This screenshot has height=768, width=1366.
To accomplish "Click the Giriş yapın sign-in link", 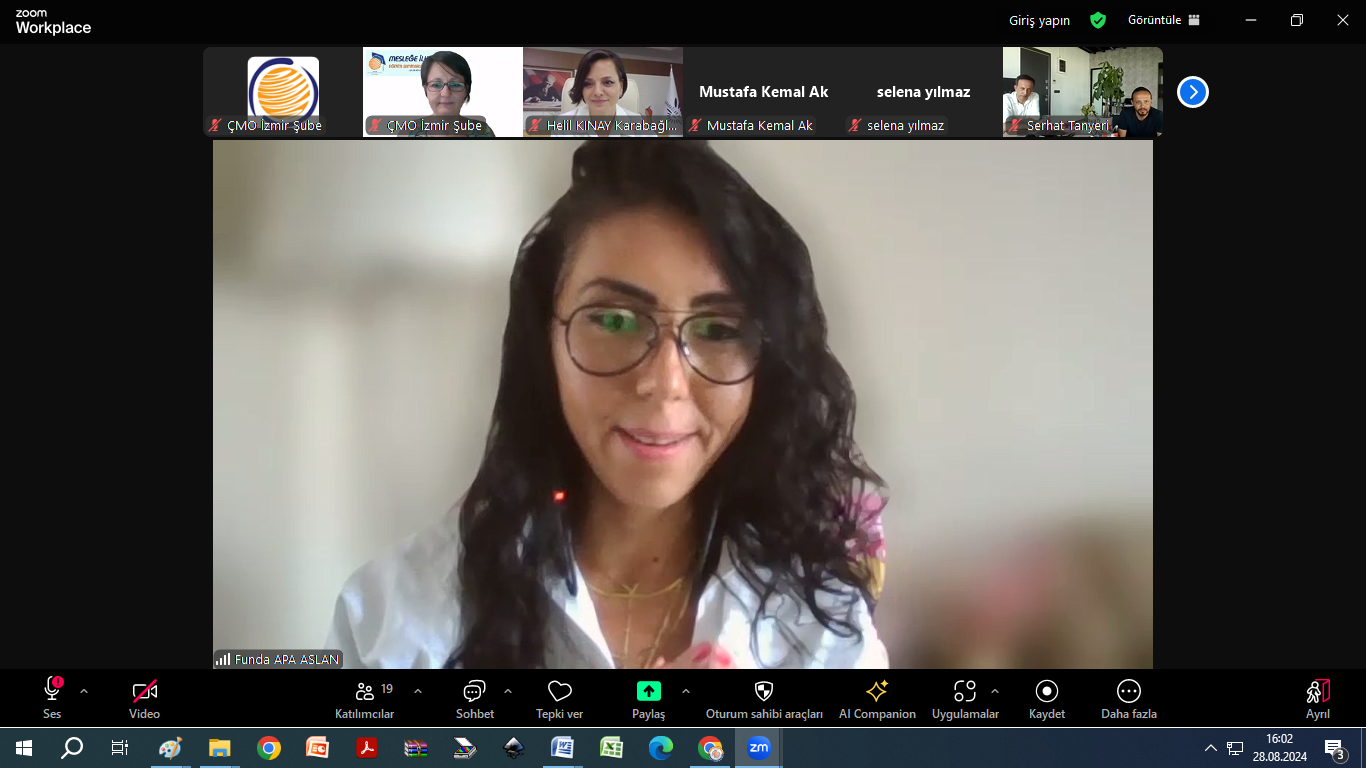I will (x=1039, y=20).
